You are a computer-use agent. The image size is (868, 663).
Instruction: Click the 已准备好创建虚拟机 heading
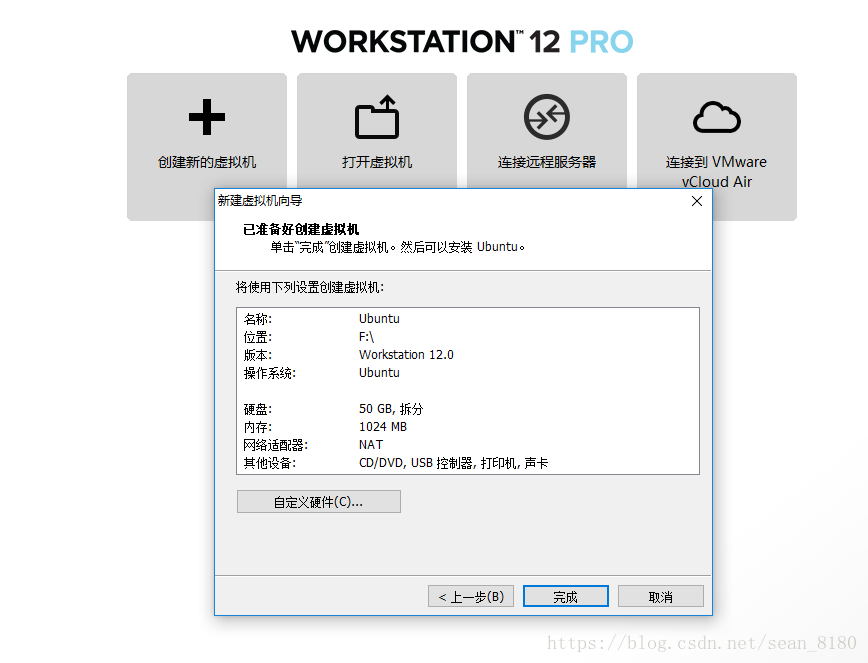pos(301,229)
